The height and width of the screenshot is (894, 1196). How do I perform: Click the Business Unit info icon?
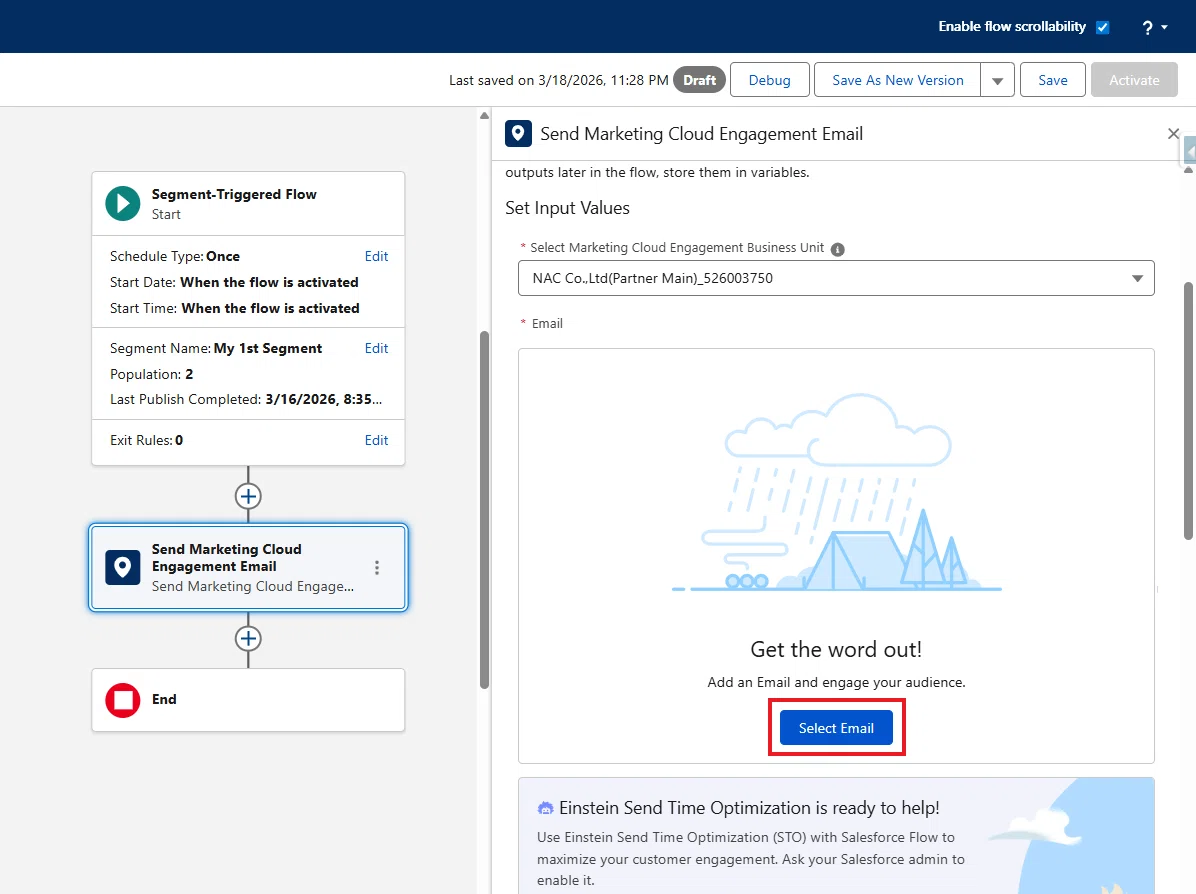(x=837, y=249)
